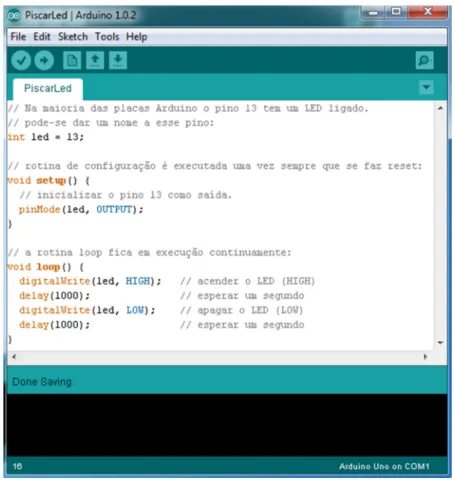Open the Serial Monitor magnifier icon

pos(424,60)
